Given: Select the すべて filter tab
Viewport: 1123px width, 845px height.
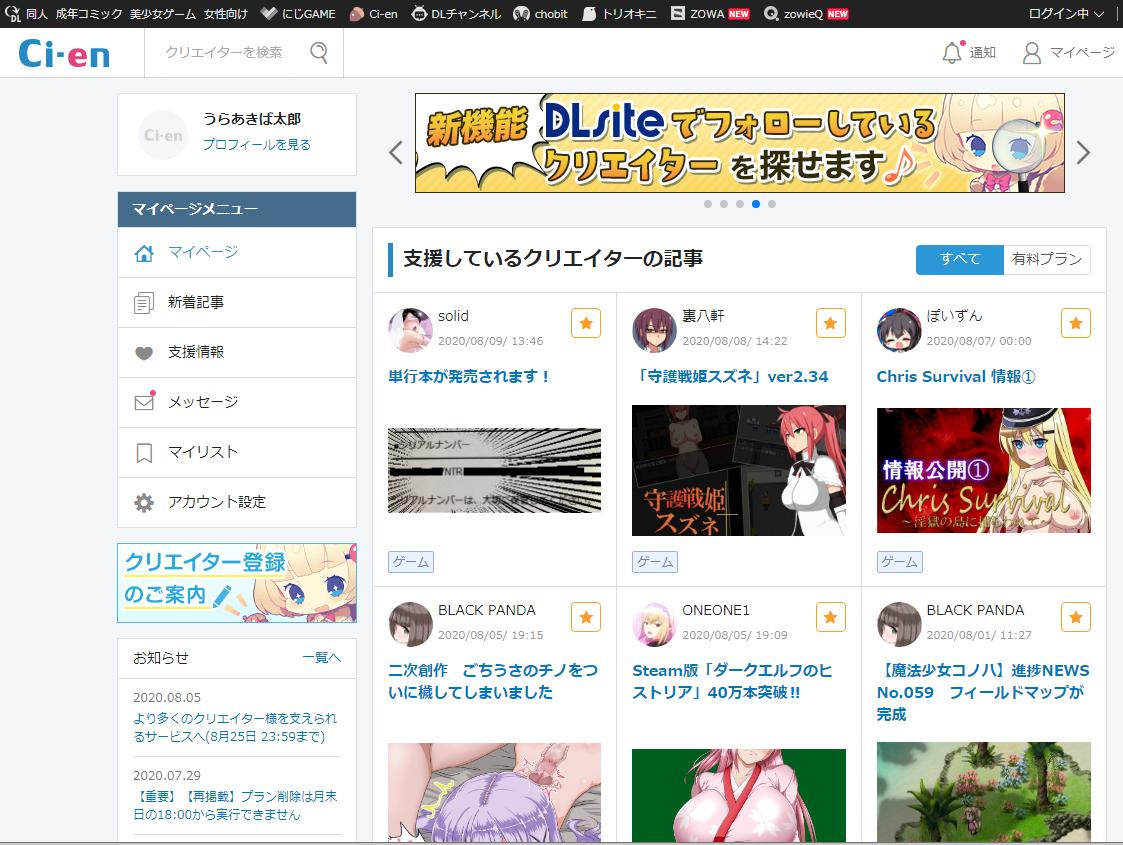Looking at the screenshot, I should coord(960,259).
